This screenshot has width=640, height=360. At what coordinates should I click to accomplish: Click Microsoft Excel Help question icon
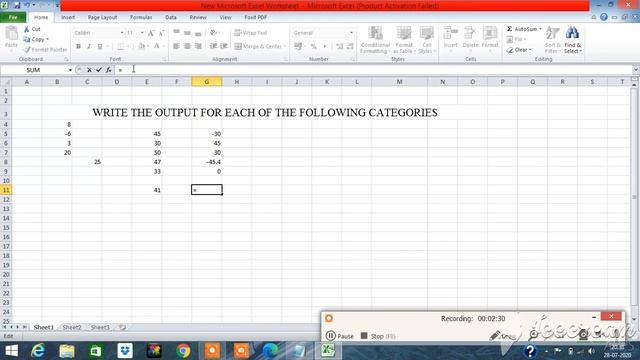[x=604, y=17]
